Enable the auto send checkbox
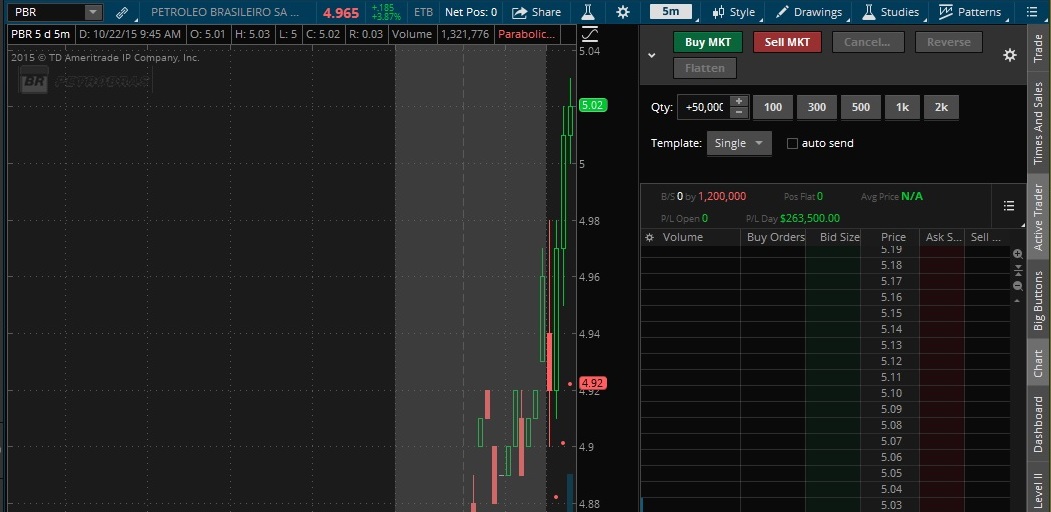This screenshot has width=1051, height=512. tap(792, 143)
